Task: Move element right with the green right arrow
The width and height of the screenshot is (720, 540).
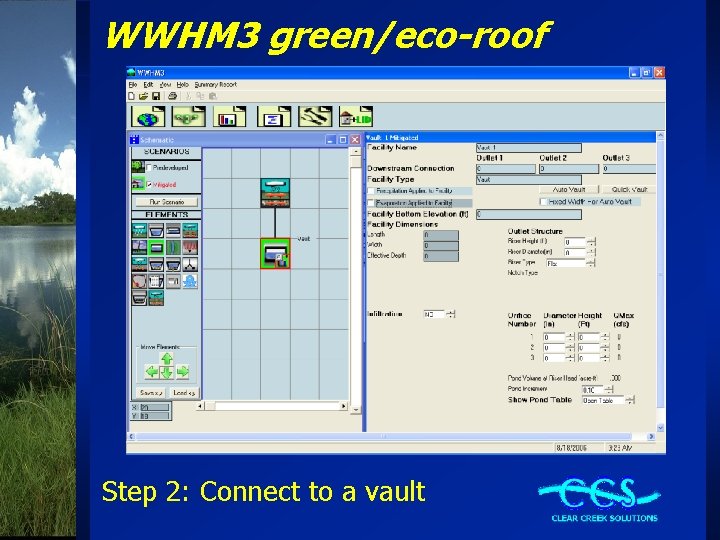Action: [x=183, y=371]
